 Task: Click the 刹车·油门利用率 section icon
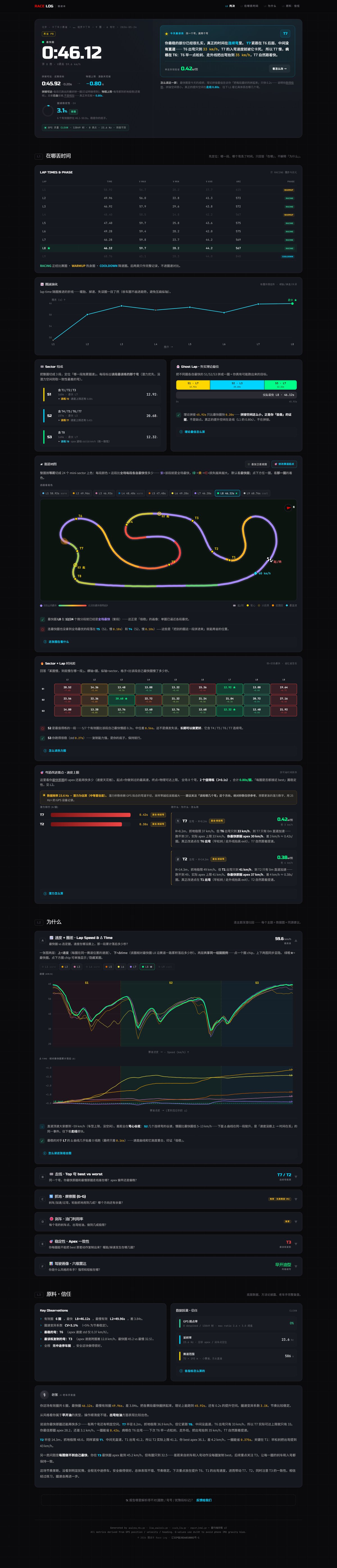point(51,1219)
